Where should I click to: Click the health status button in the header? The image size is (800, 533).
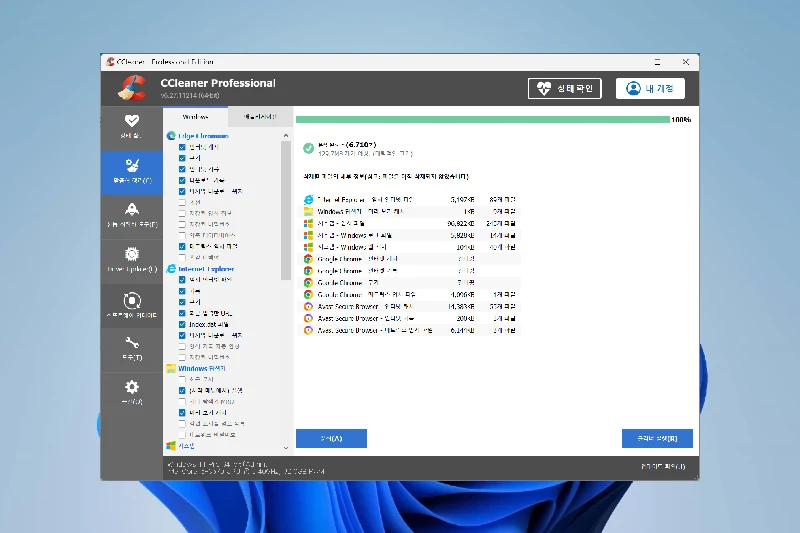pos(565,88)
